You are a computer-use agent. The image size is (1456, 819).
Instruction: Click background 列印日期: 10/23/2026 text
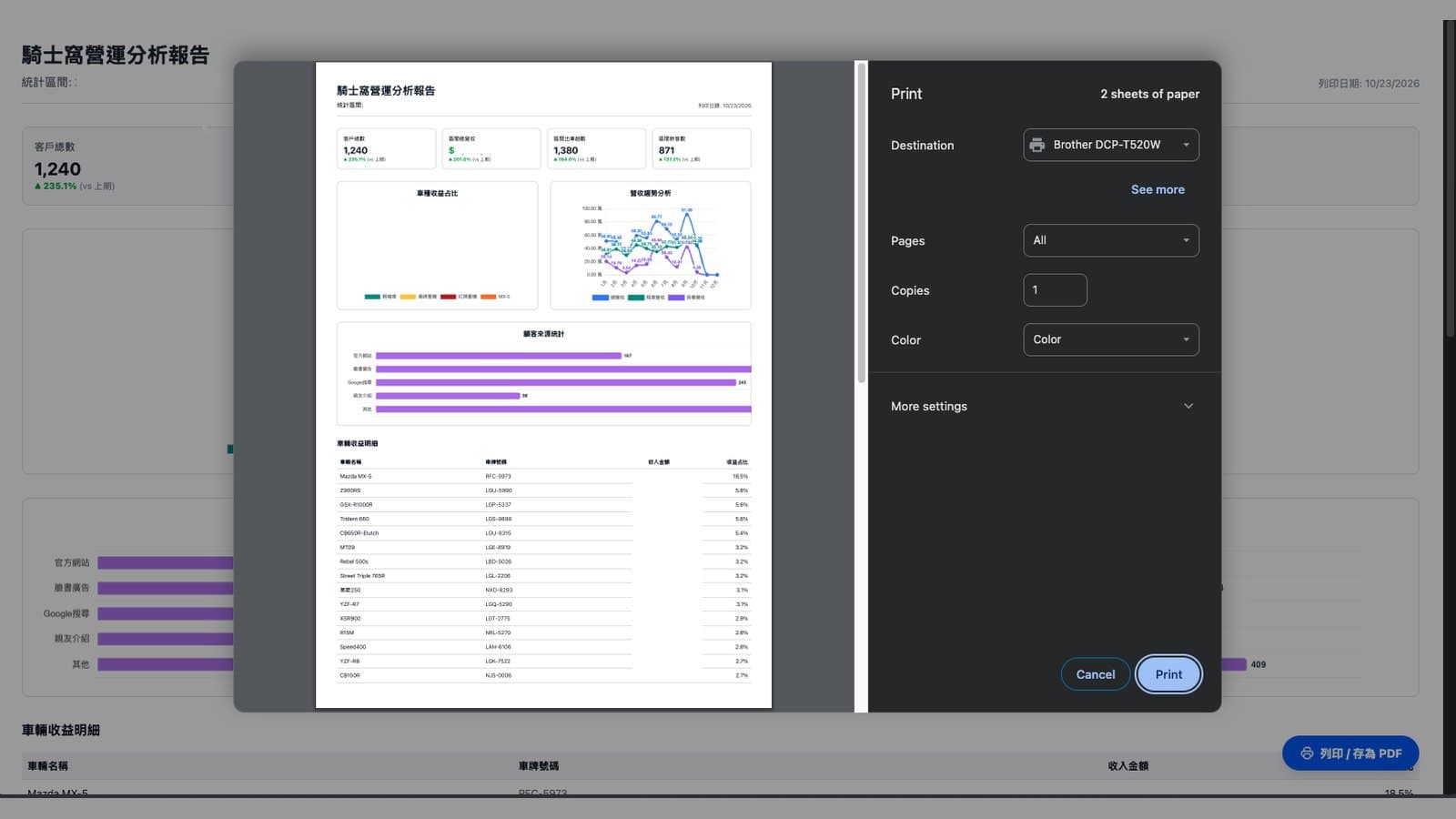pos(1369,84)
